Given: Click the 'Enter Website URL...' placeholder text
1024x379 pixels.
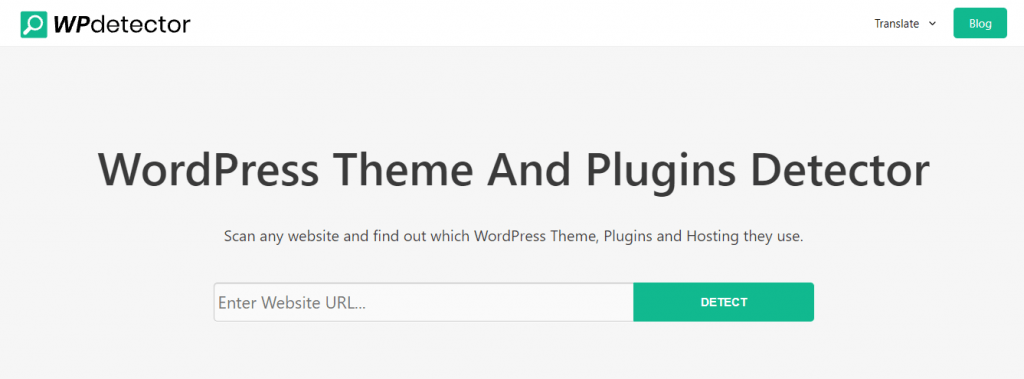Looking at the screenshot, I should (x=291, y=303).
